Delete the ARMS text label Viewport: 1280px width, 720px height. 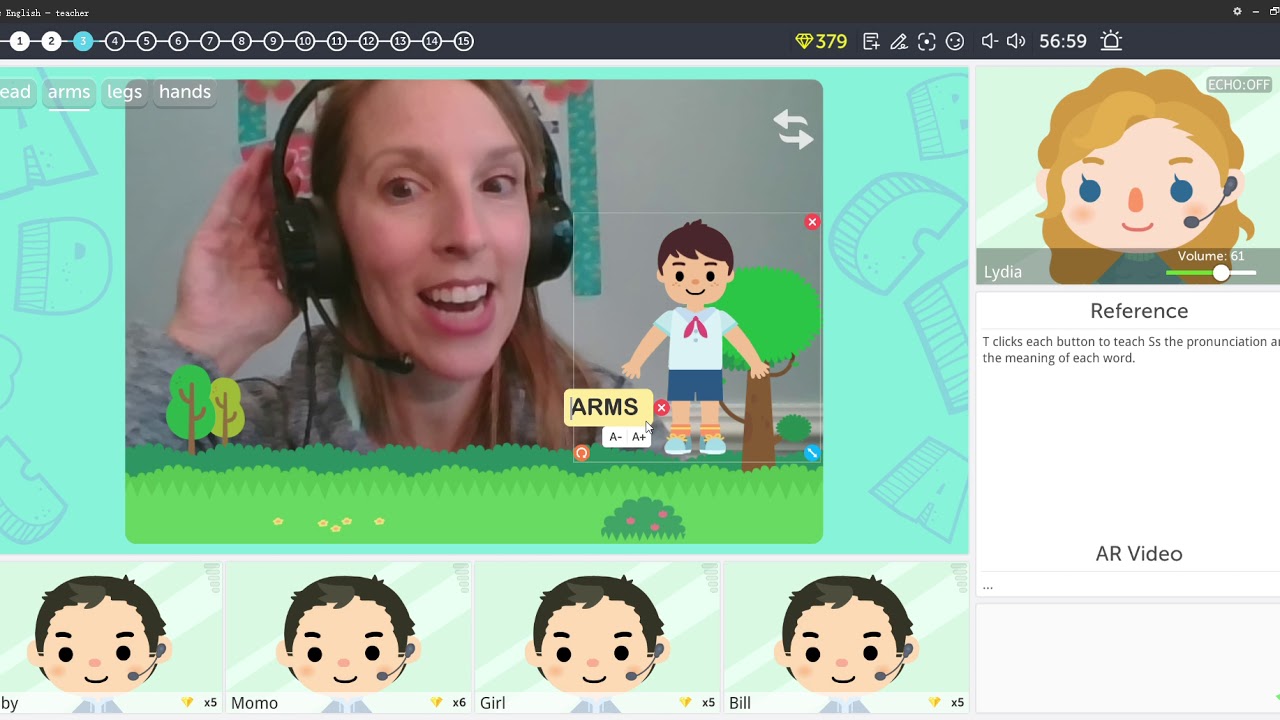(661, 408)
